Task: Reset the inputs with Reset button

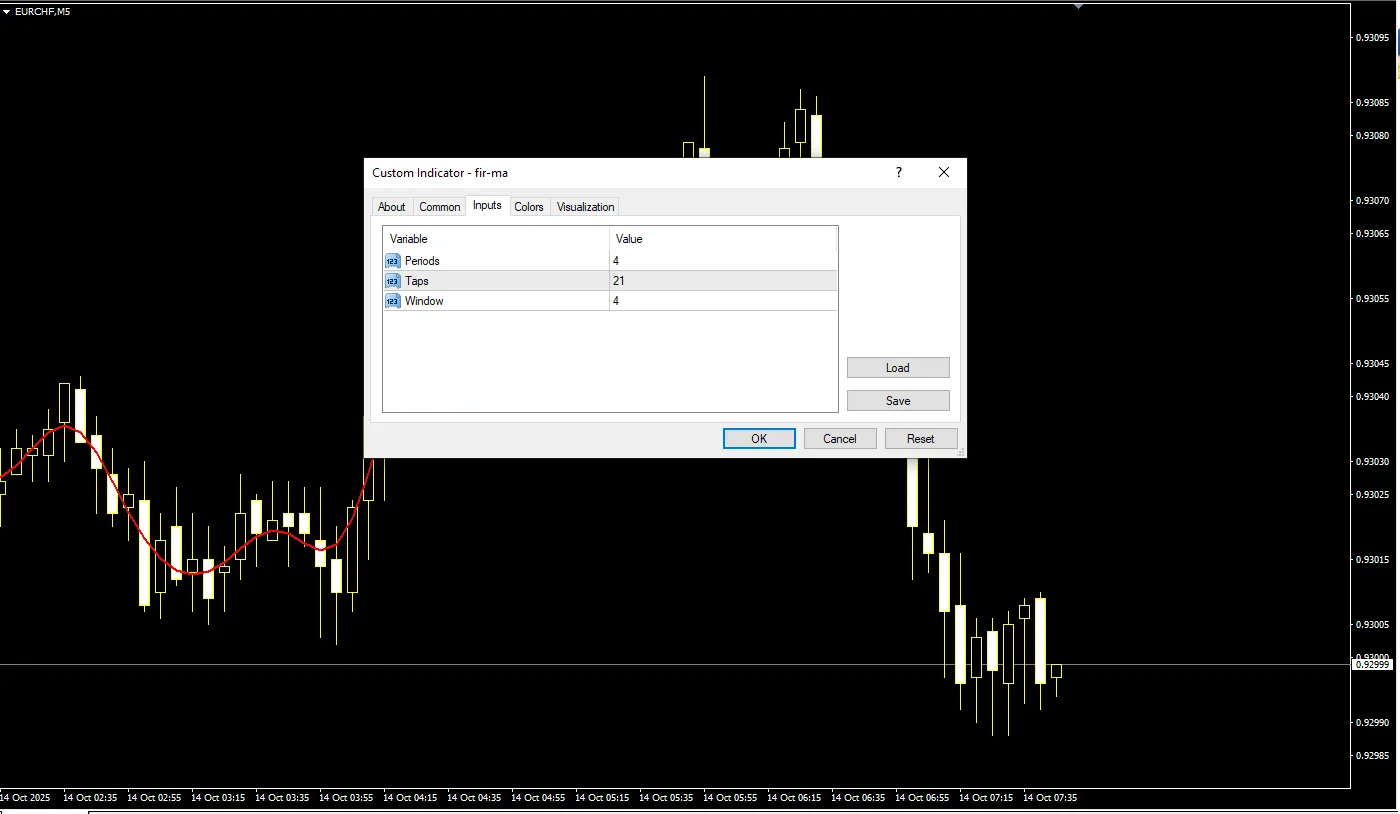Action: [920, 439]
